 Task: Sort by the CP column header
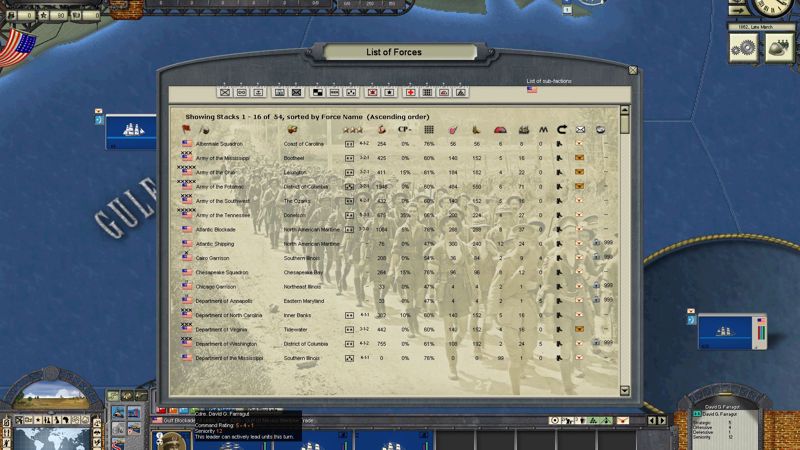point(404,130)
